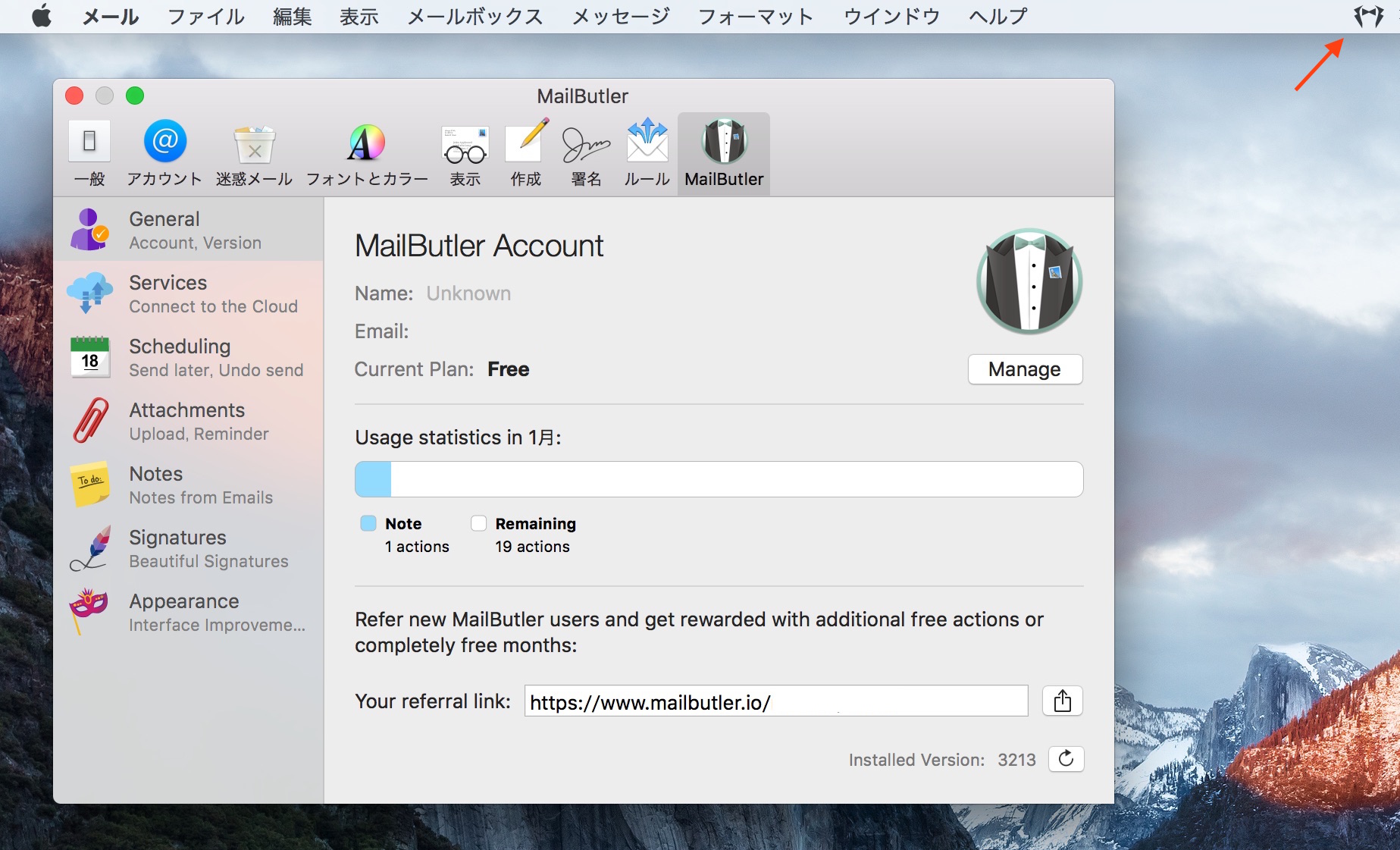Open the メール application menu
Screen dimensions: 1400x850
click(111, 16)
